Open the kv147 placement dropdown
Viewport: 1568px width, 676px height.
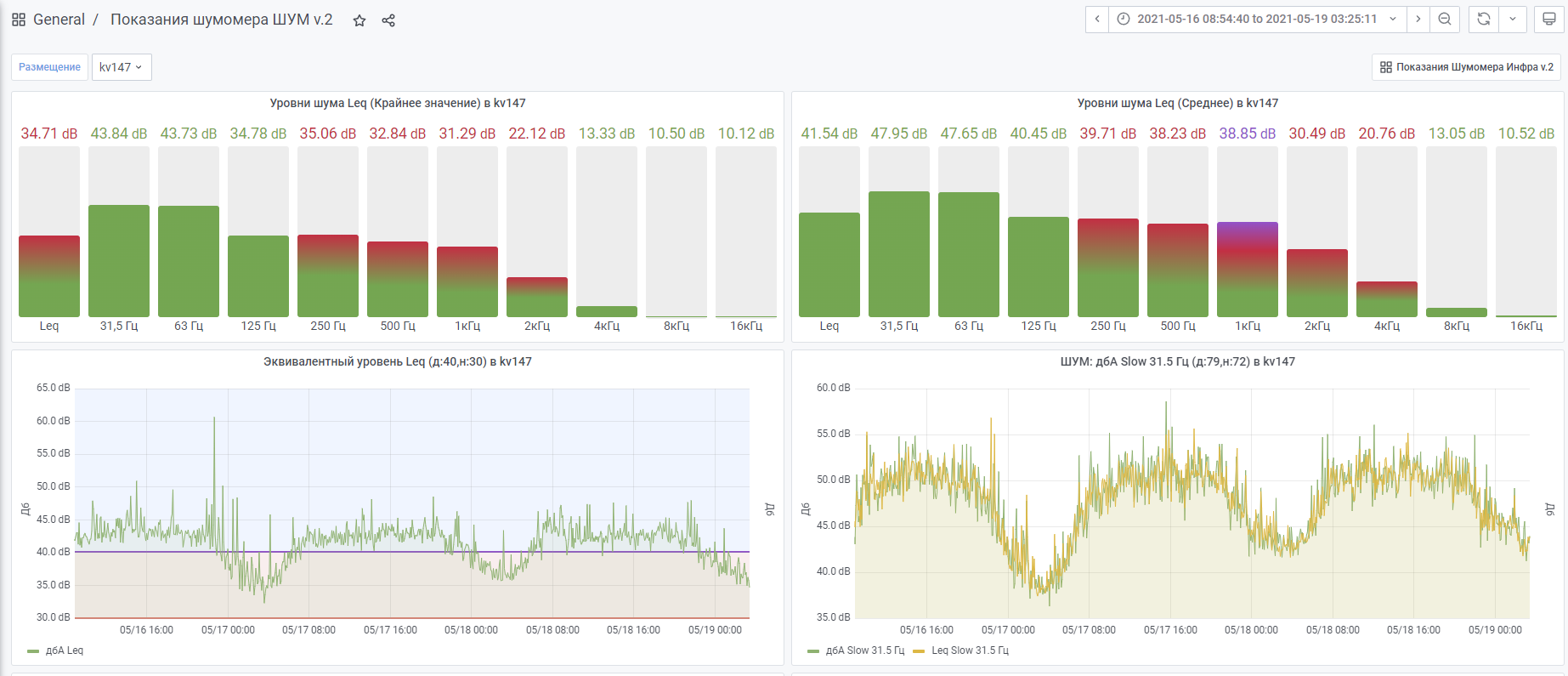(122, 67)
